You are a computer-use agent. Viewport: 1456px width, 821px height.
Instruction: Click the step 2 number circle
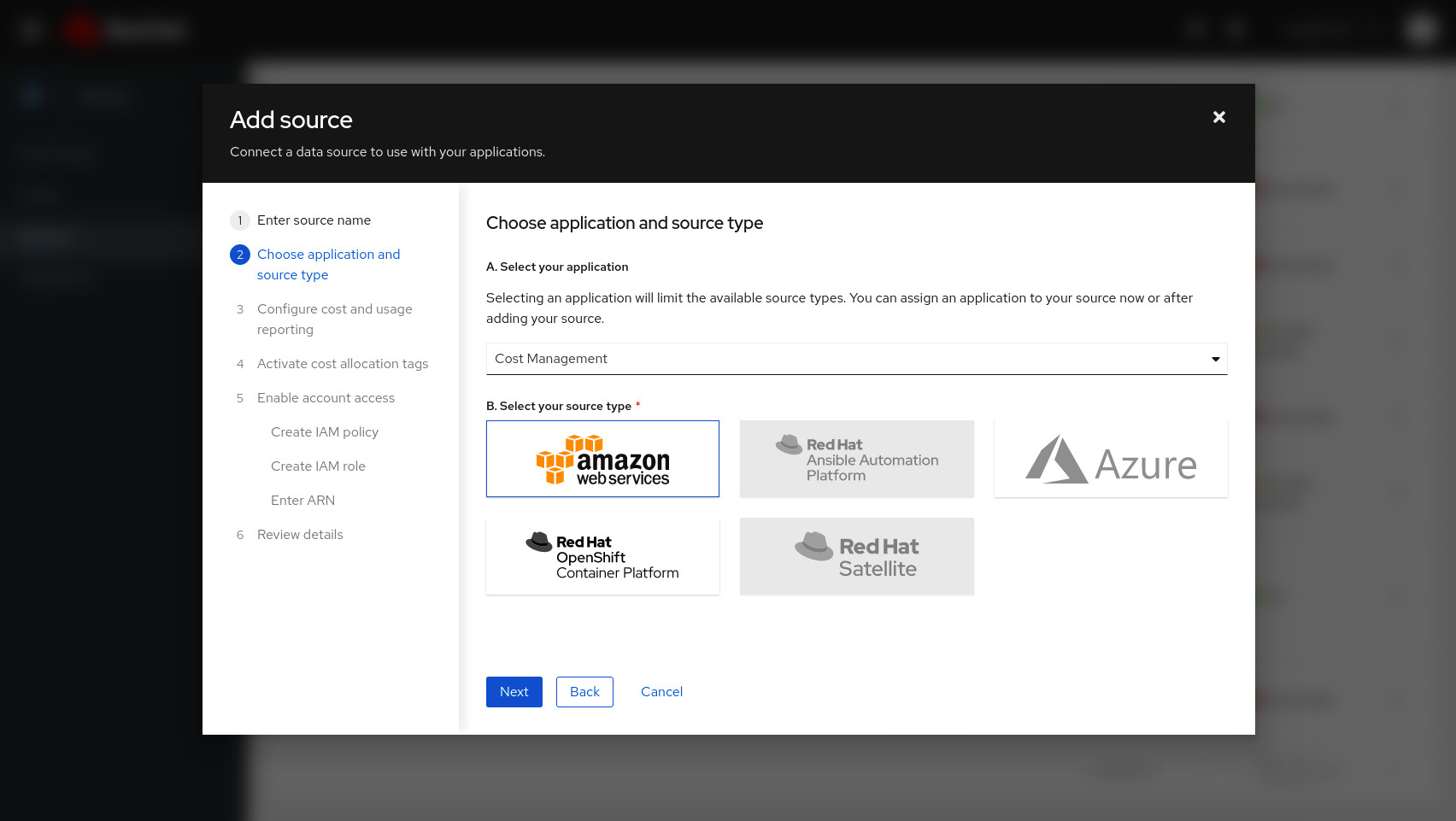[240, 255]
